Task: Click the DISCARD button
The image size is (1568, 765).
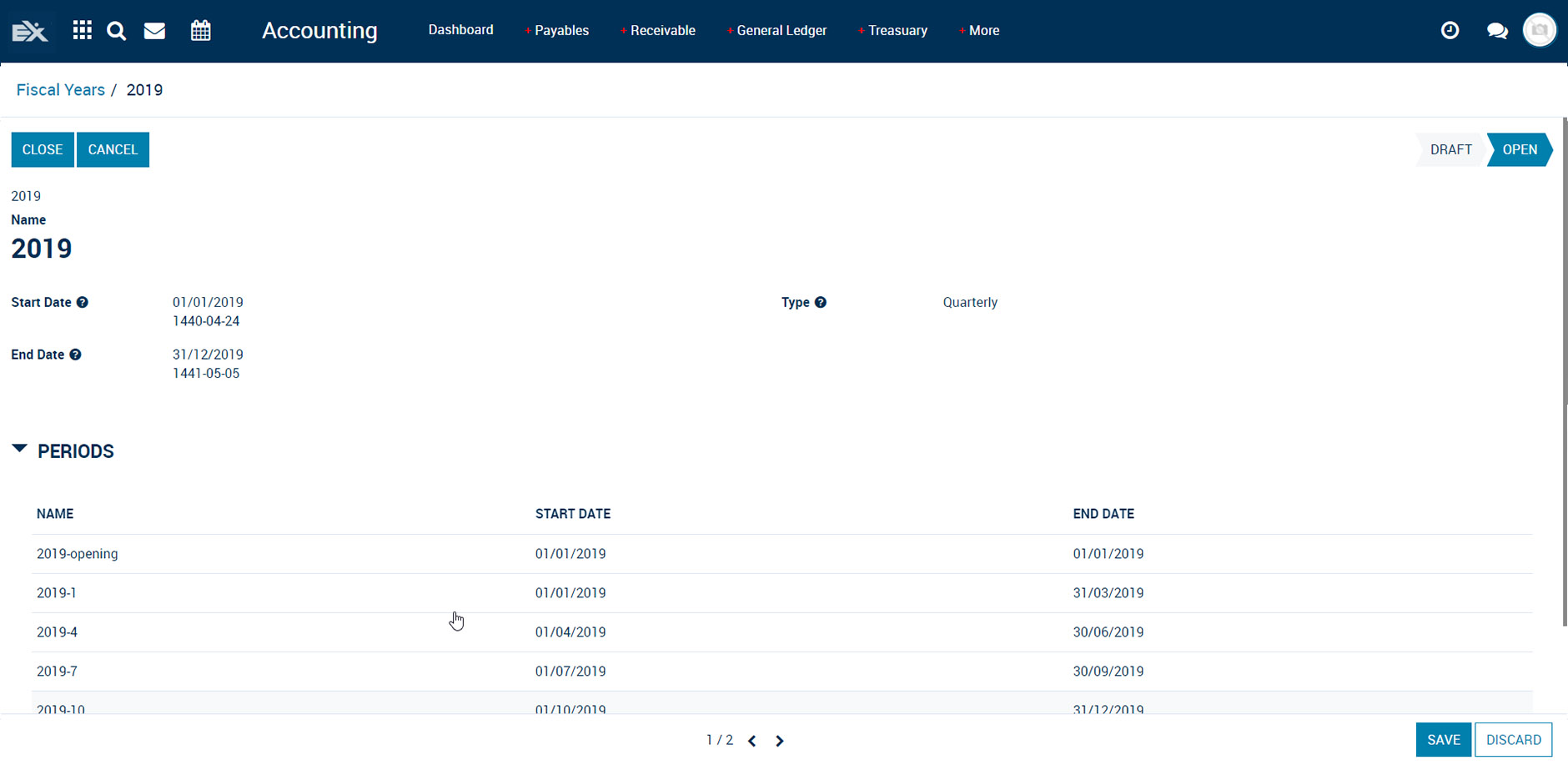Action: (x=1514, y=740)
